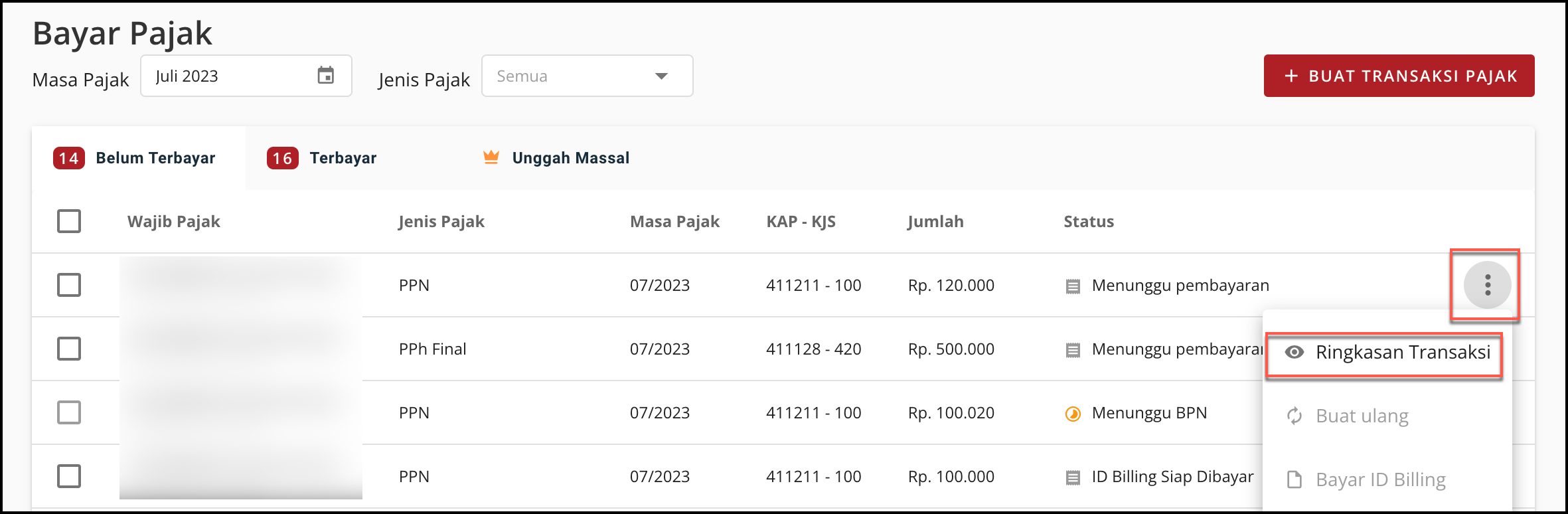Click the eye icon for Ringkasan Transaksi
The width and height of the screenshot is (1568, 514).
[x=1294, y=352]
